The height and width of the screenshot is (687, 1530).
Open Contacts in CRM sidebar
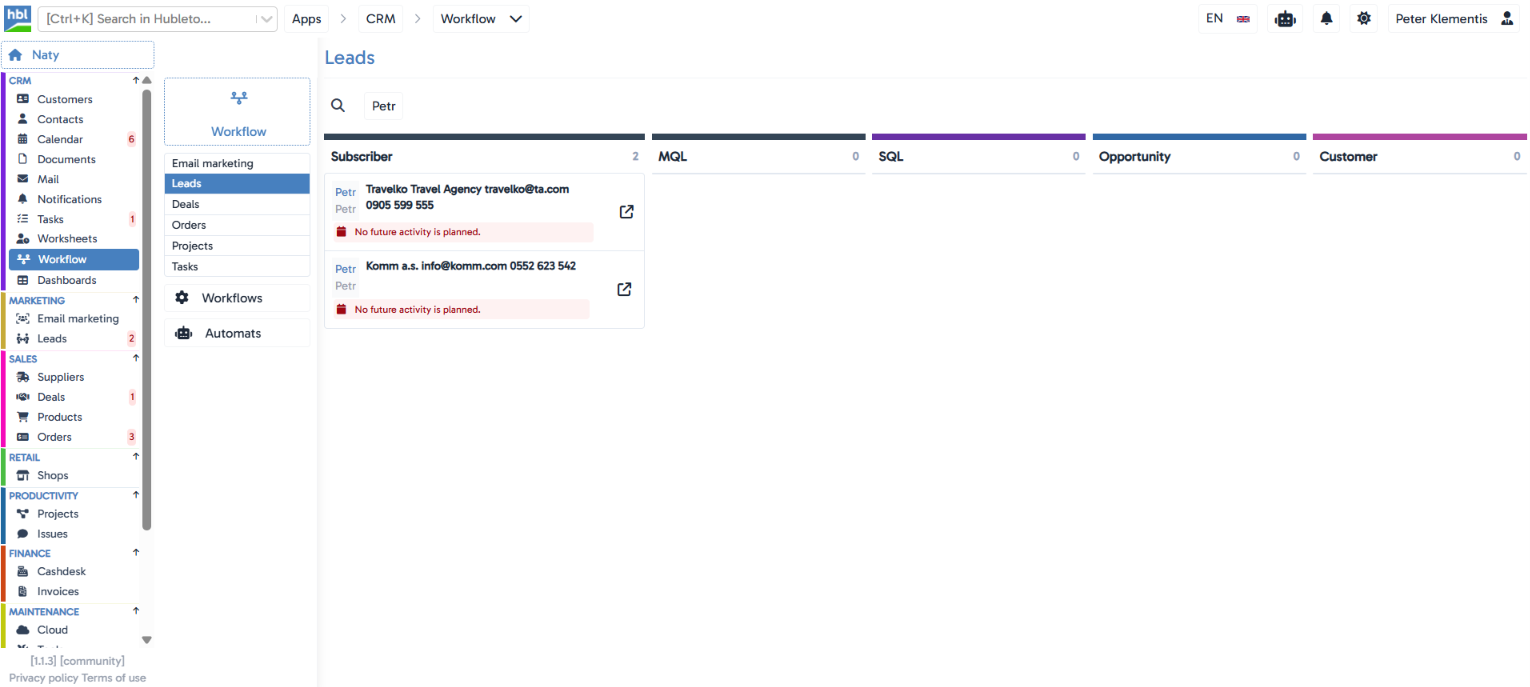74,119
